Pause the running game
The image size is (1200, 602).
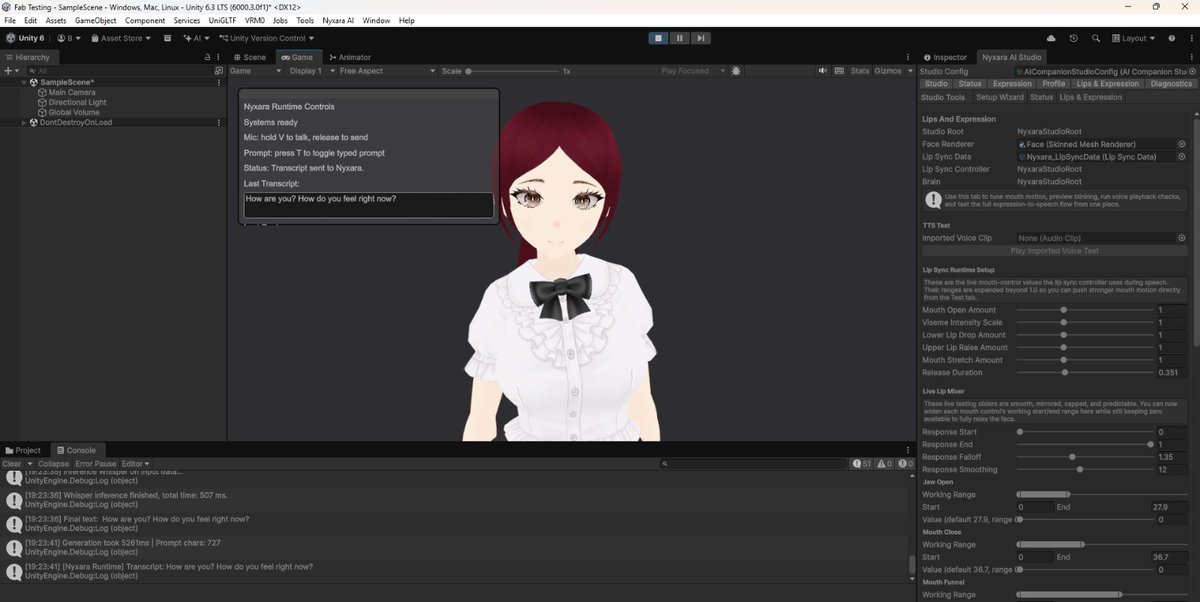680,38
